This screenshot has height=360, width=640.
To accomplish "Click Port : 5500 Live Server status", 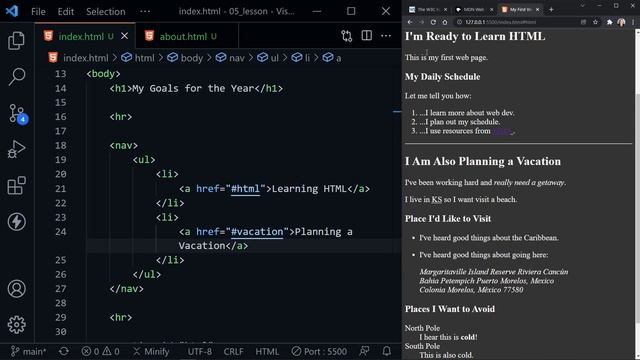I will [319, 351].
